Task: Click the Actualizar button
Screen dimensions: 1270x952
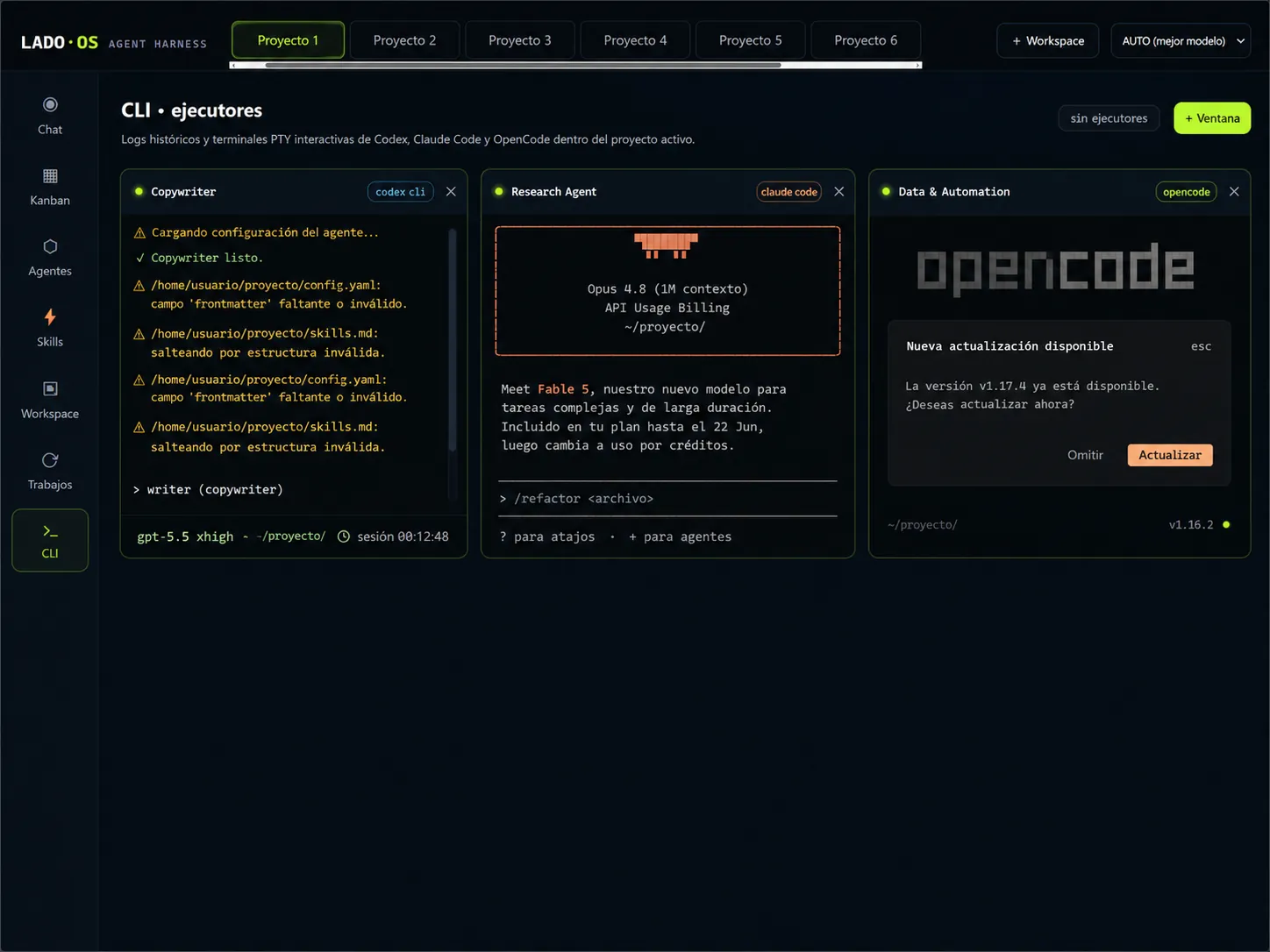Action: [x=1170, y=455]
